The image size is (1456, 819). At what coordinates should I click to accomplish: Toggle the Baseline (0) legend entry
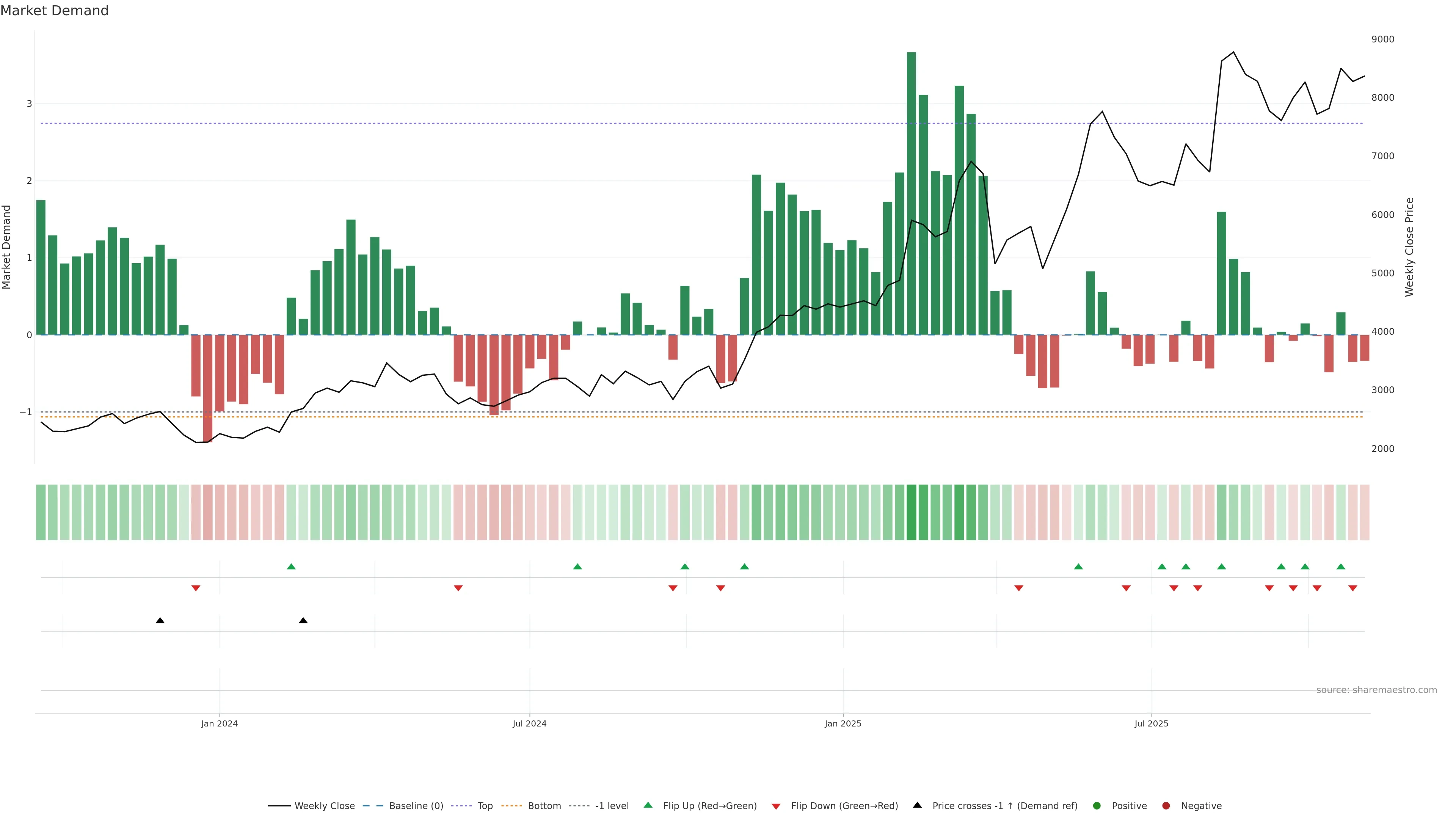pyautogui.click(x=416, y=805)
